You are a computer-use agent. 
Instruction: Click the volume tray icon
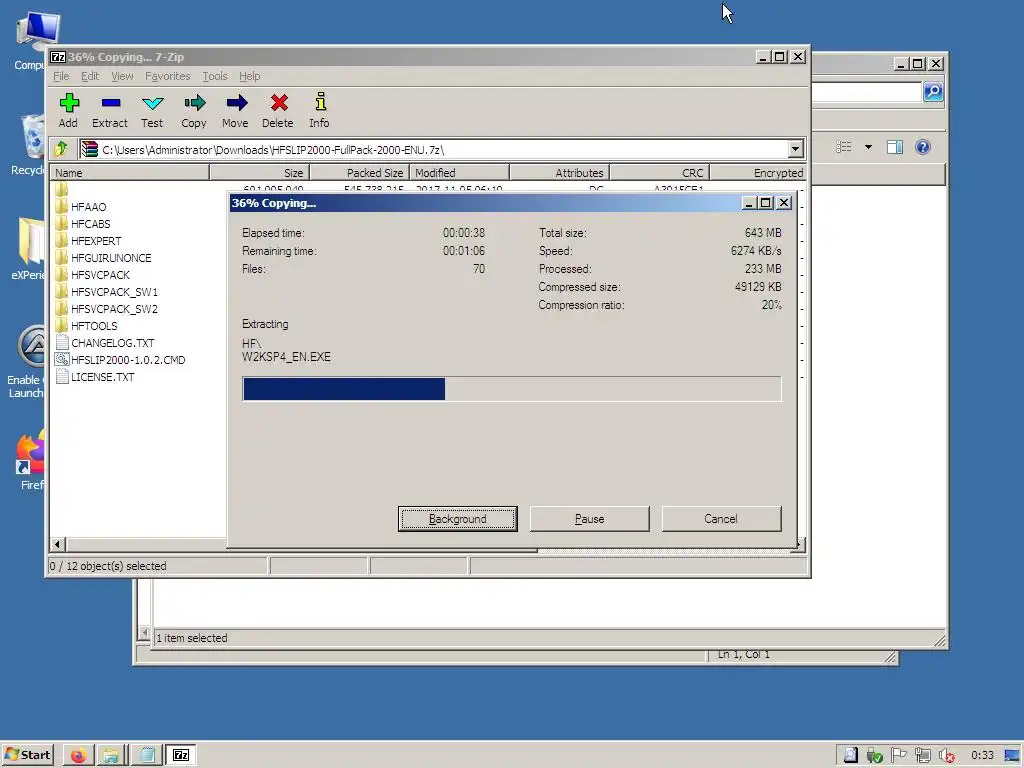click(946, 756)
